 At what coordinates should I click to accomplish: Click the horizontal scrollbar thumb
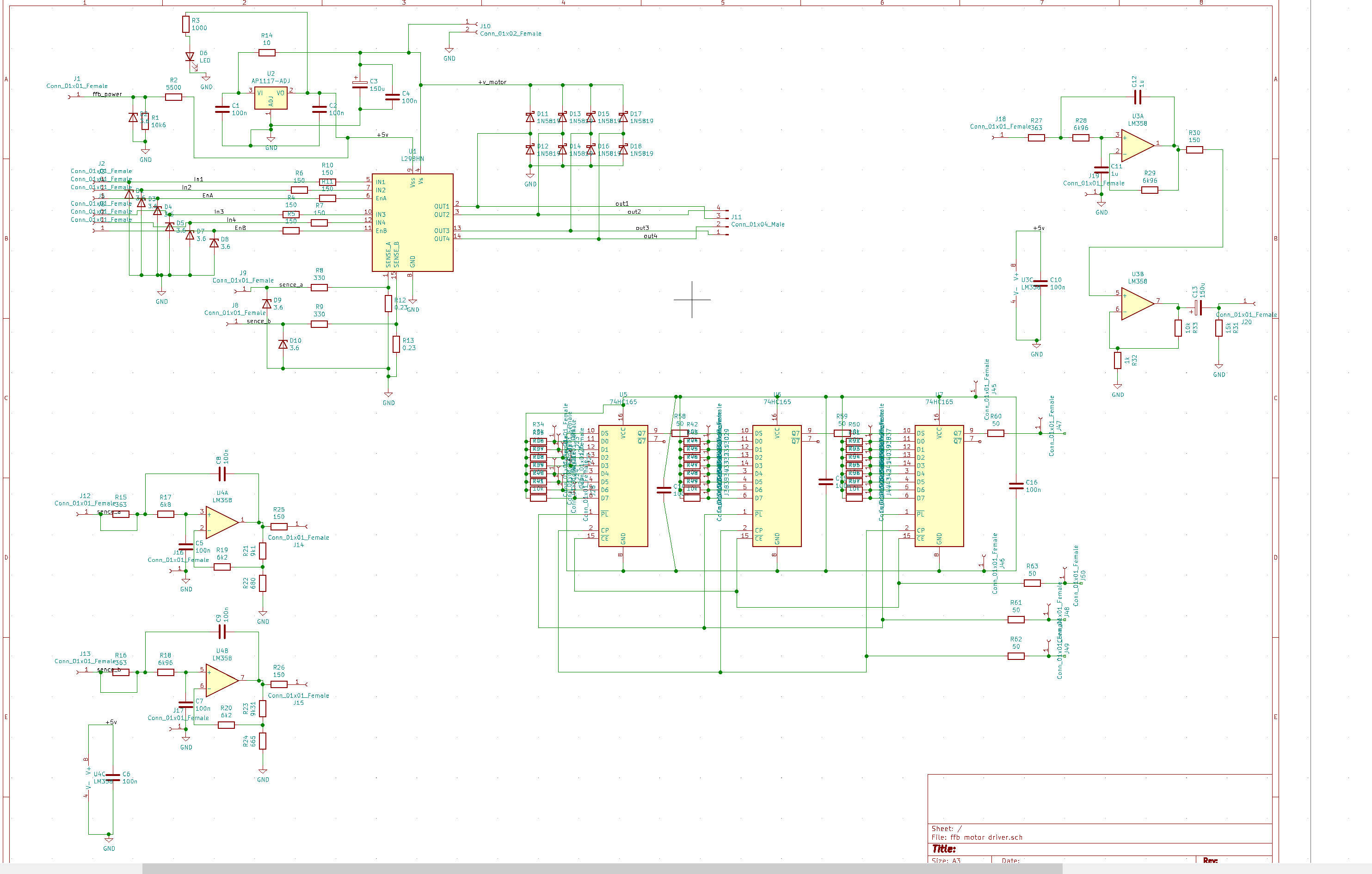(x=602, y=868)
